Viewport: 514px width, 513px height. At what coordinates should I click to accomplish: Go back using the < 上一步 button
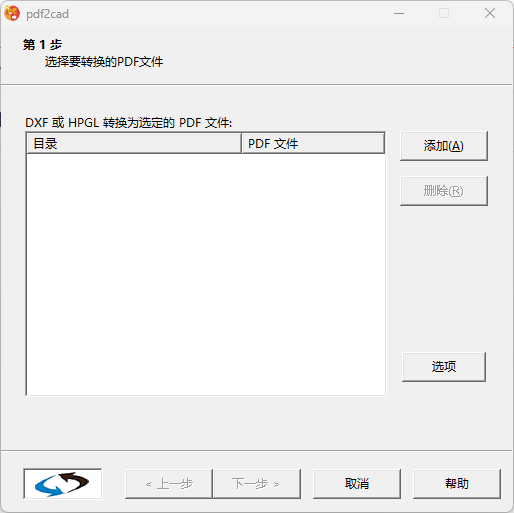tap(169, 484)
